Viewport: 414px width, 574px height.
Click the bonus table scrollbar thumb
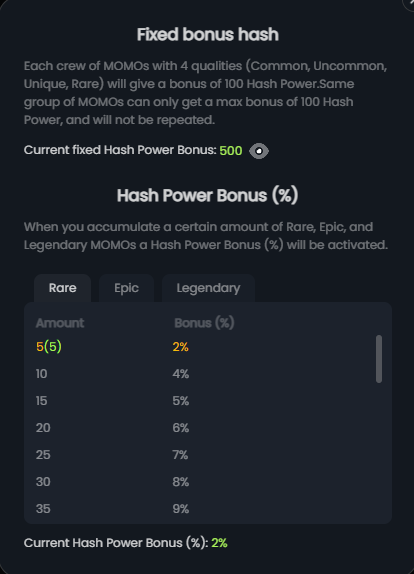click(379, 359)
